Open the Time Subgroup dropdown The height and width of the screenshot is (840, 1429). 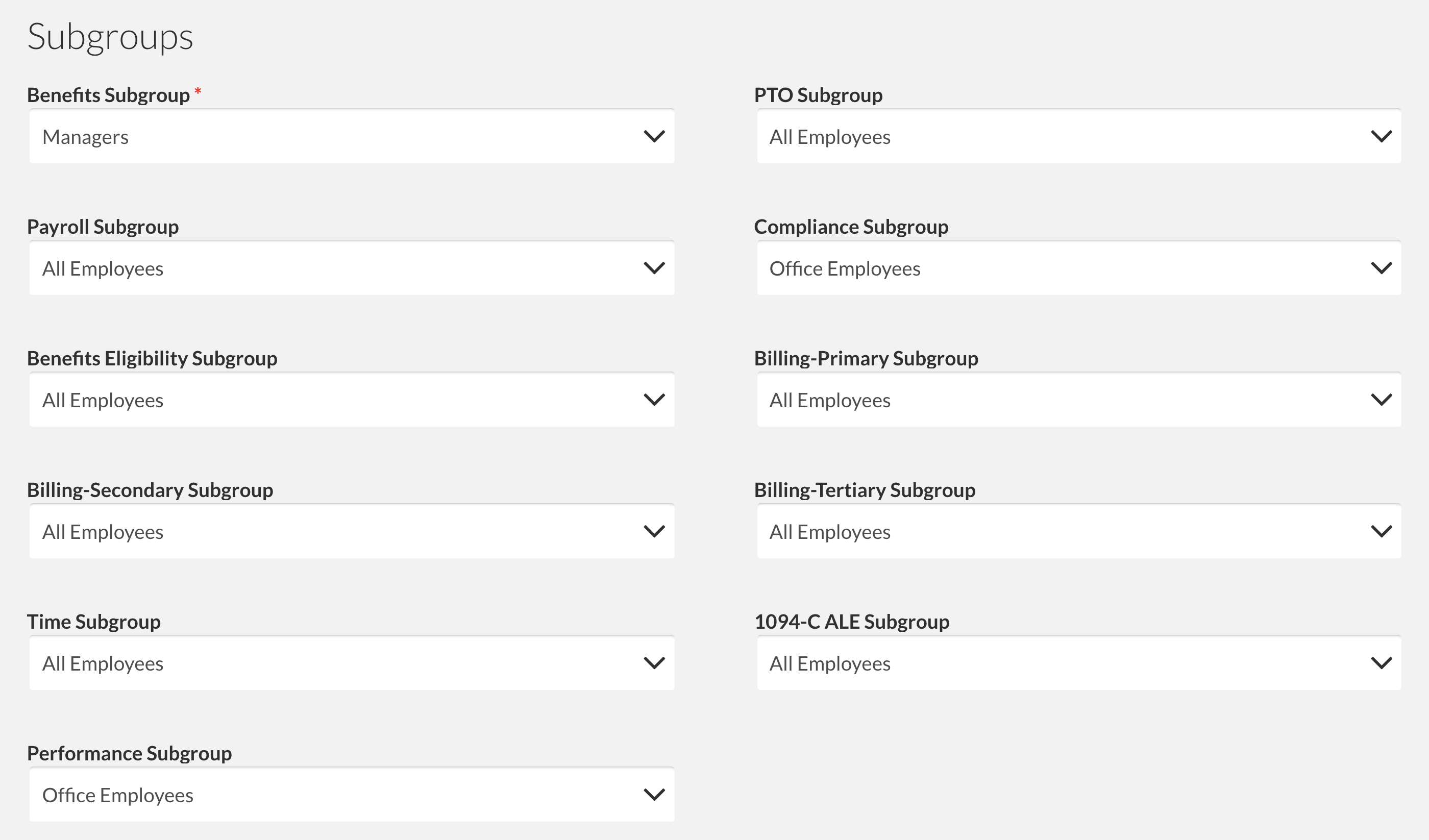(352, 663)
